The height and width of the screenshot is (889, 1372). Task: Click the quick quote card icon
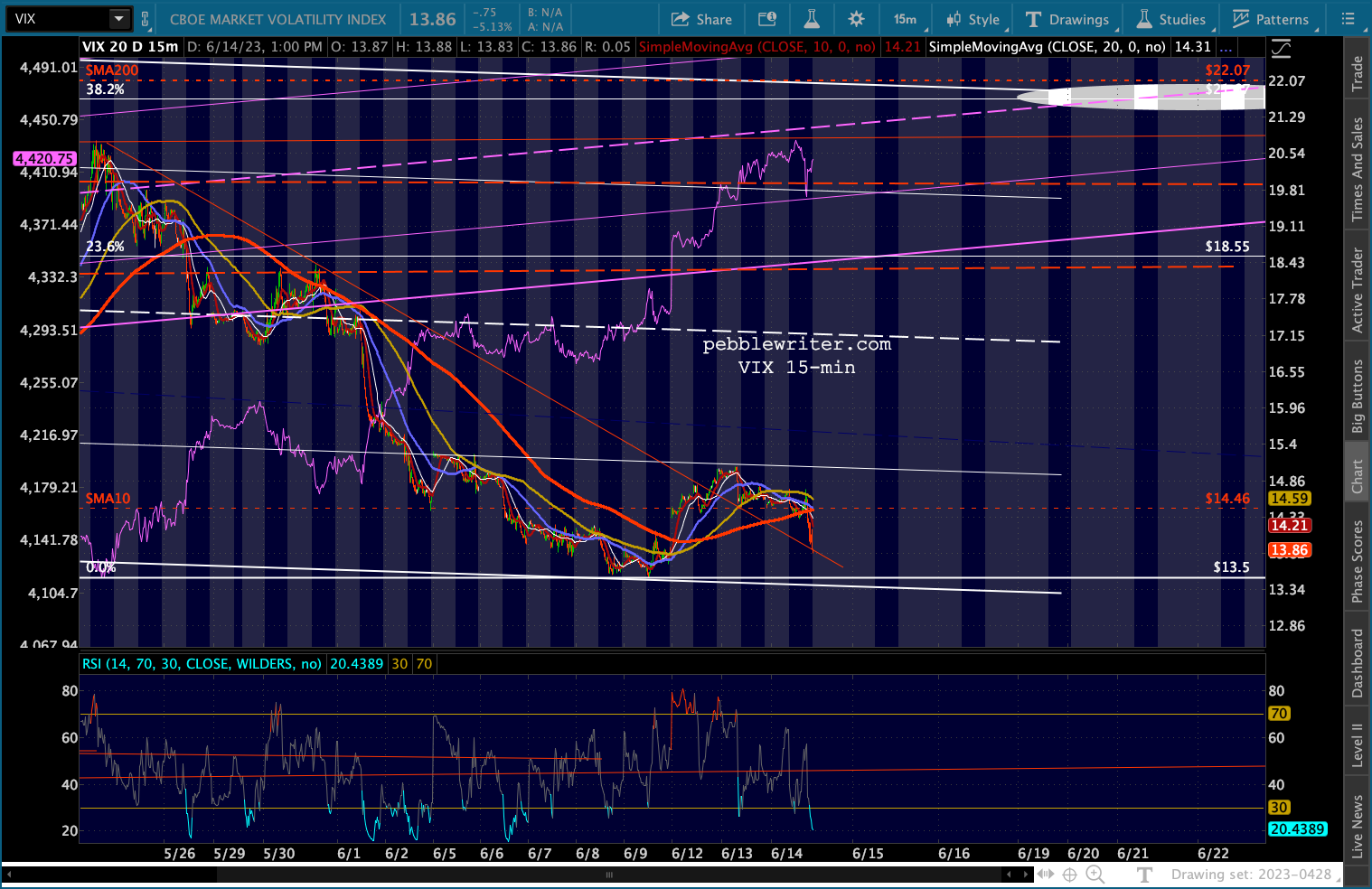766,19
